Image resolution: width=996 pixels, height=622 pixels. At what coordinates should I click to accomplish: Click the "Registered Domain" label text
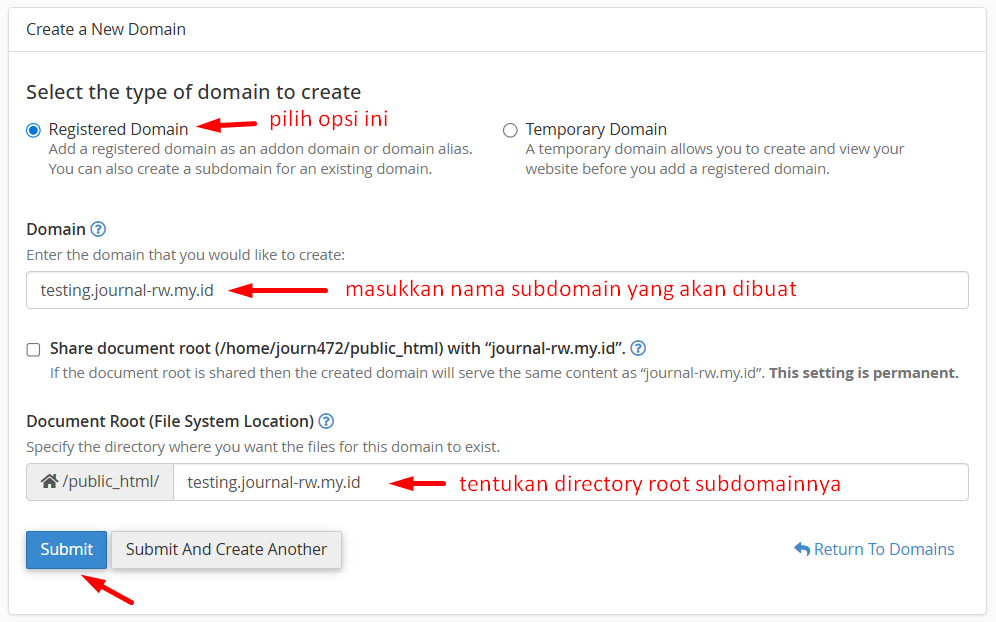click(118, 129)
